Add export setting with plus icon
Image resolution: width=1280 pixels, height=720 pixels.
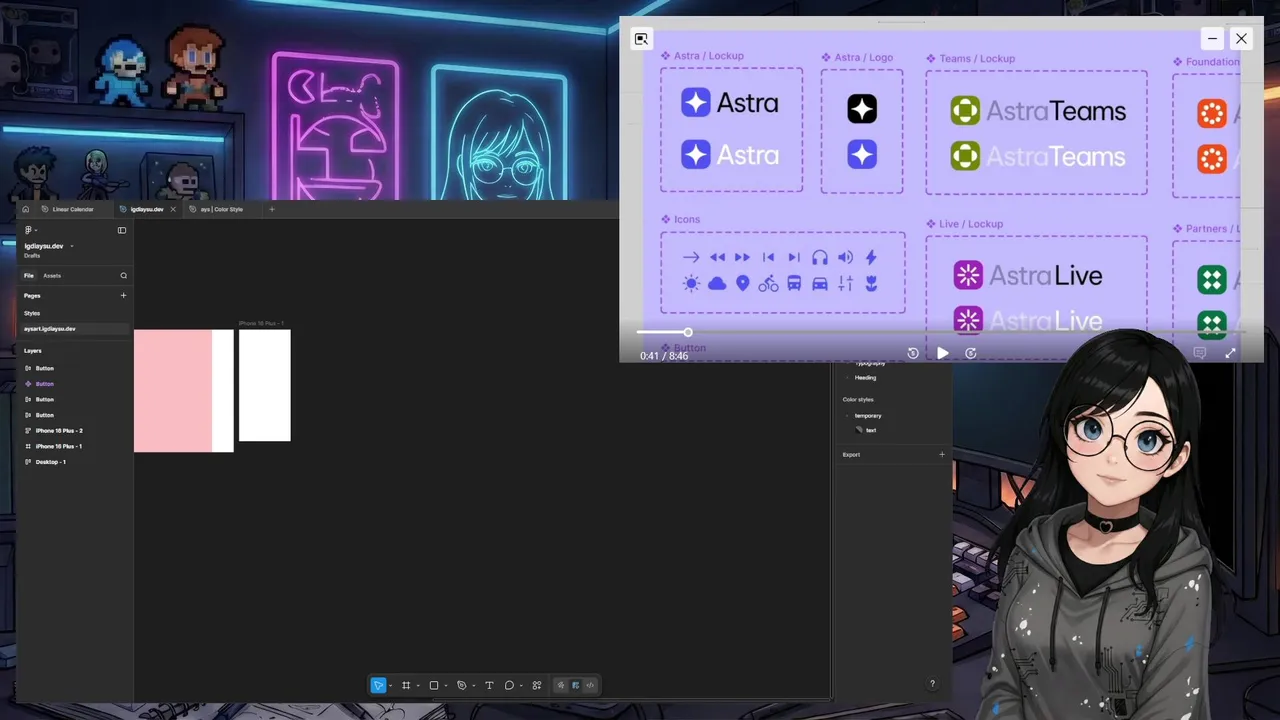tap(942, 454)
